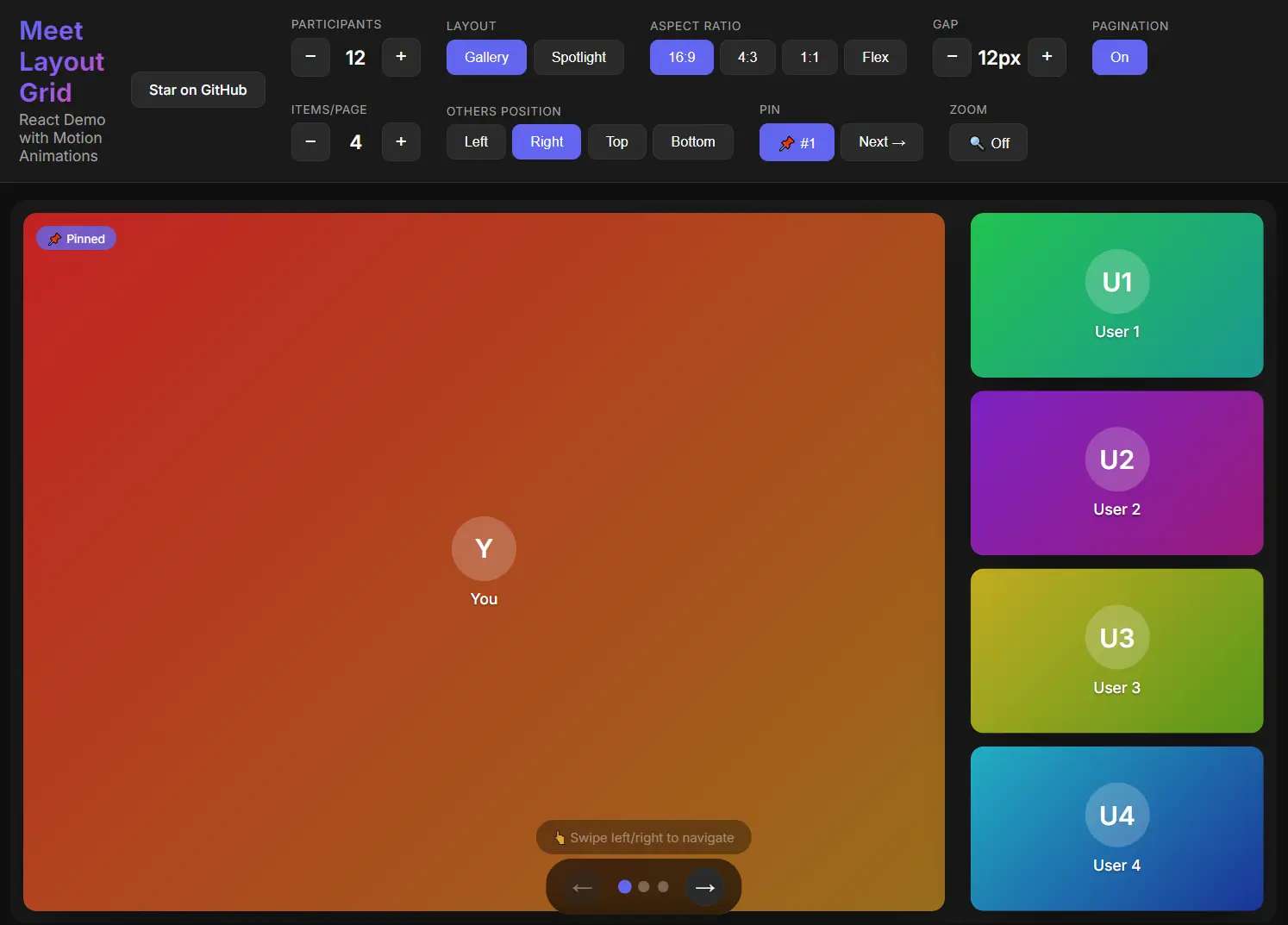Turn off the pagination On toggle
The height and width of the screenshot is (925, 1288).
(1119, 58)
